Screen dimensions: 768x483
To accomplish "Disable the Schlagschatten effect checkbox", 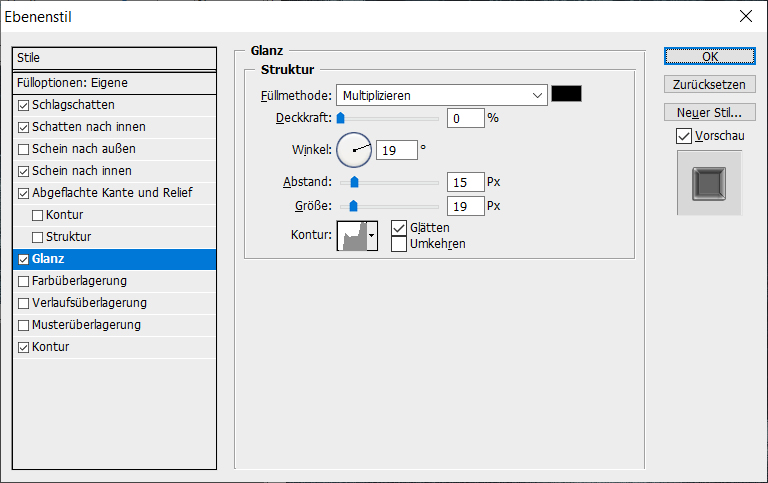I will (24, 105).
